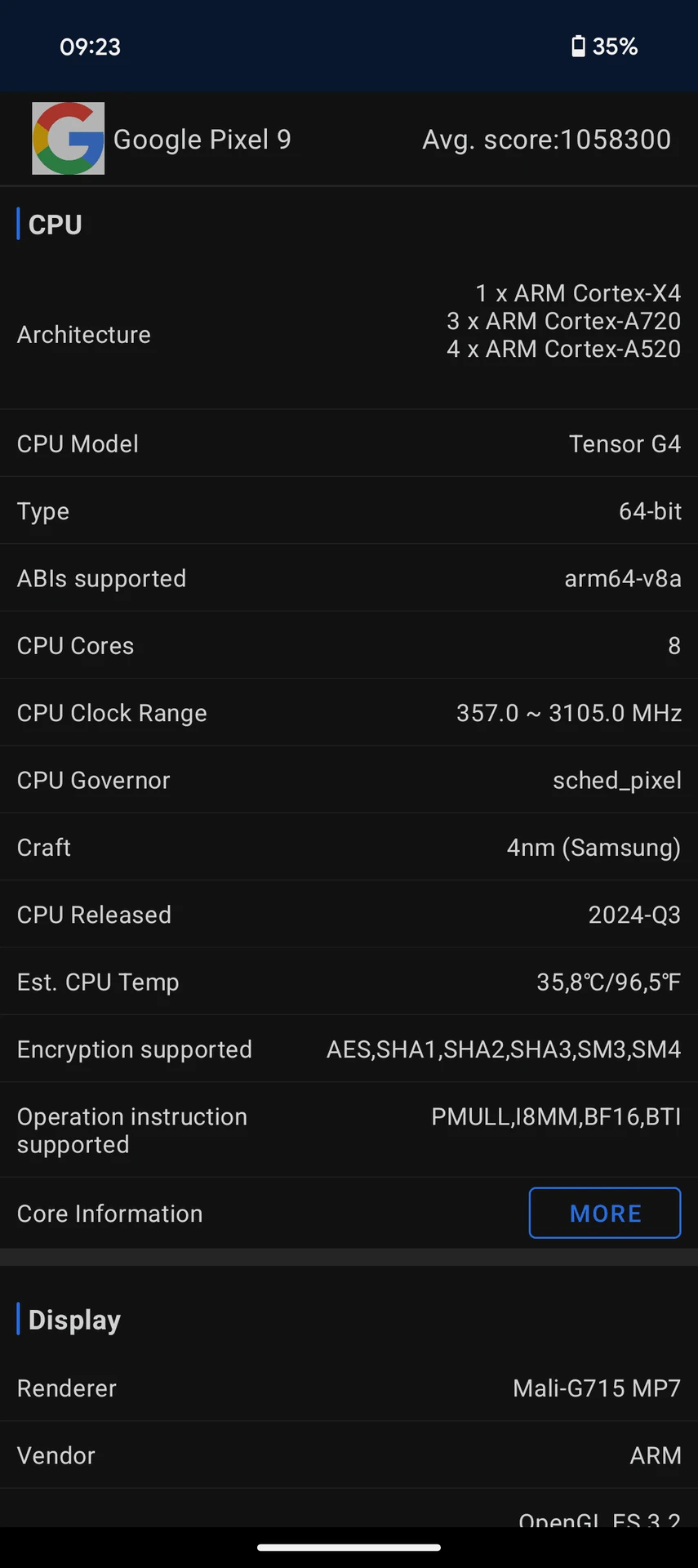
Task: Tap the navigation gesture pill at bottom
Action: (349, 1547)
